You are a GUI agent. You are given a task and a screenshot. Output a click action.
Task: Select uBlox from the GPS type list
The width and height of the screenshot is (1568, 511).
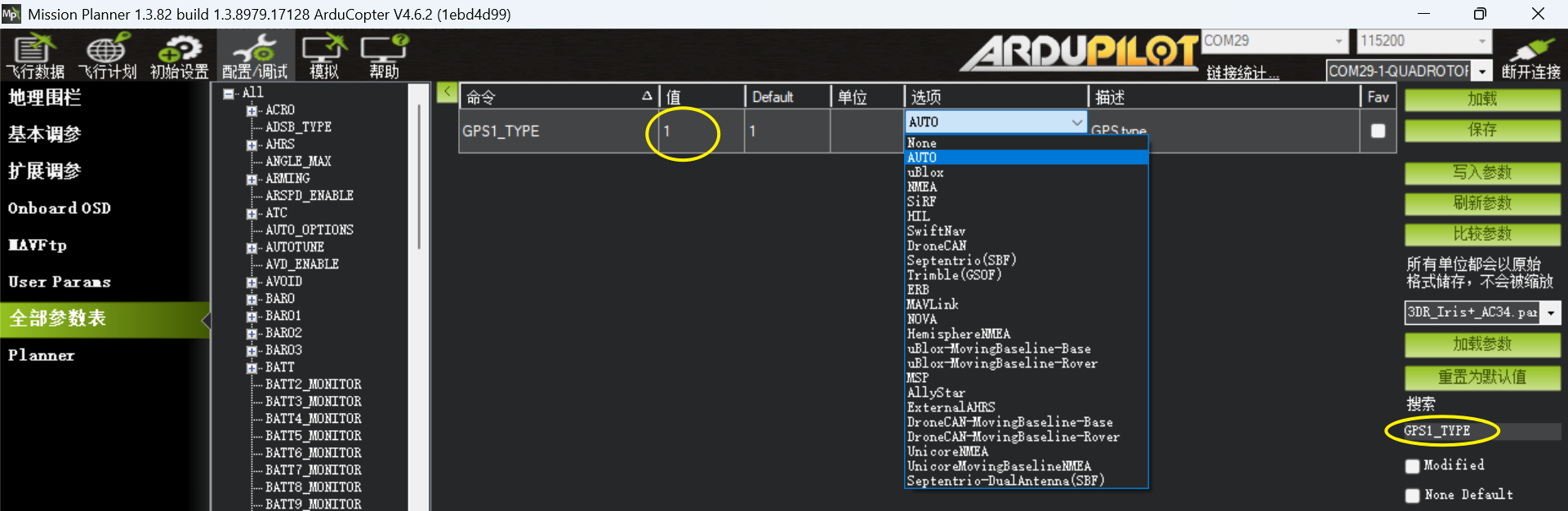925,172
